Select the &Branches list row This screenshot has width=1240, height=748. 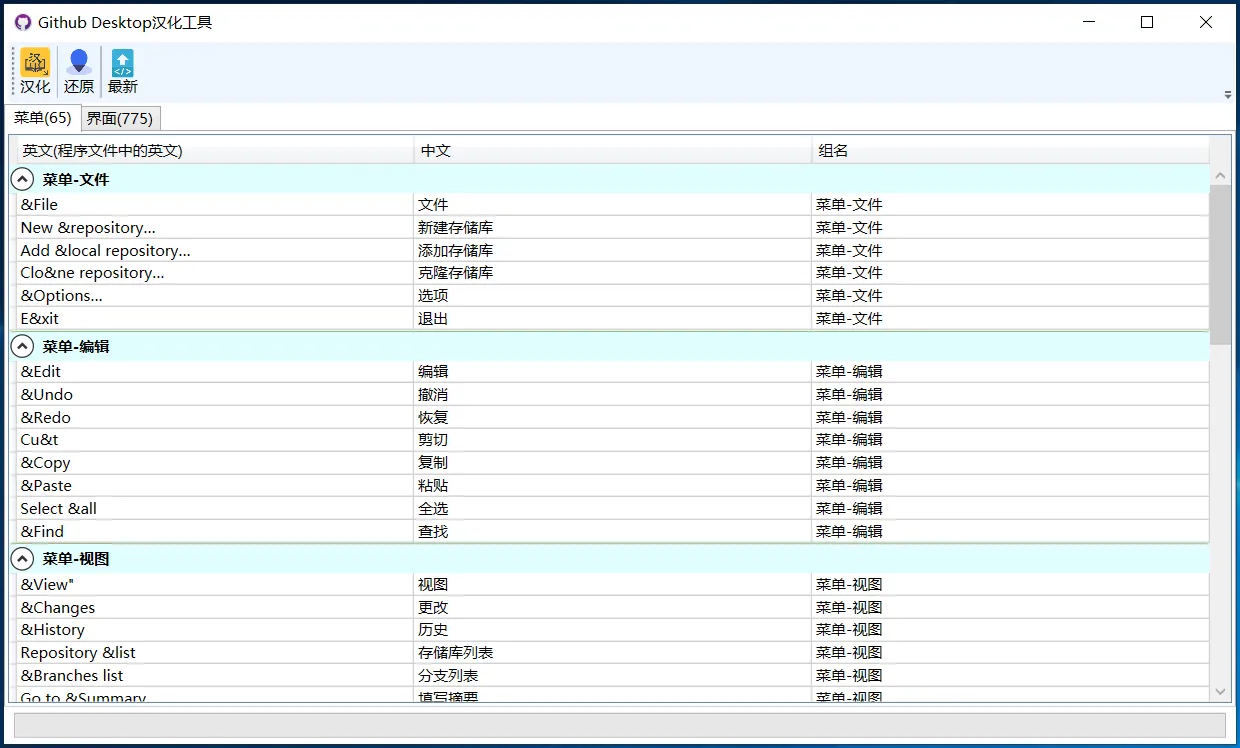tap(613, 675)
